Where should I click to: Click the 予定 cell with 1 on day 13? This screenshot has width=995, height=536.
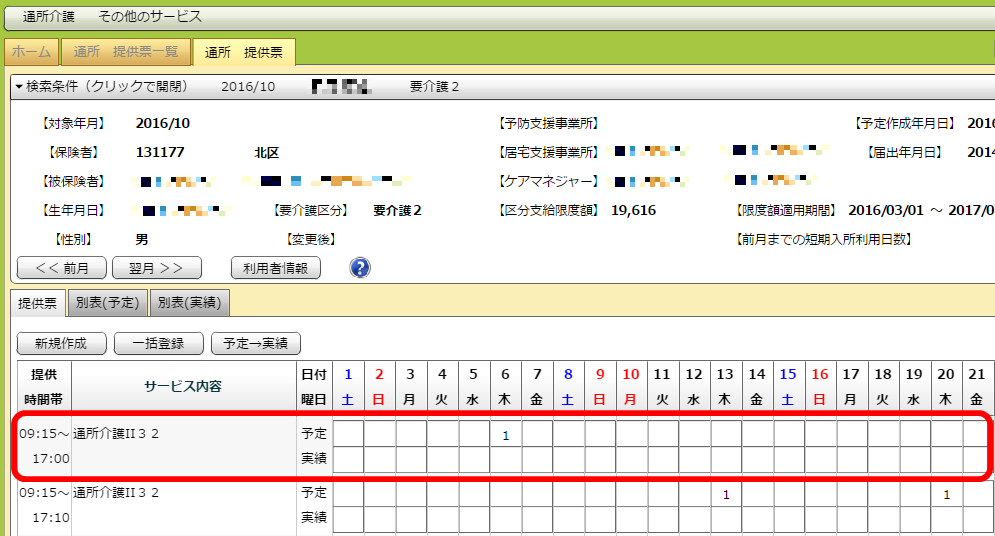[x=725, y=495]
